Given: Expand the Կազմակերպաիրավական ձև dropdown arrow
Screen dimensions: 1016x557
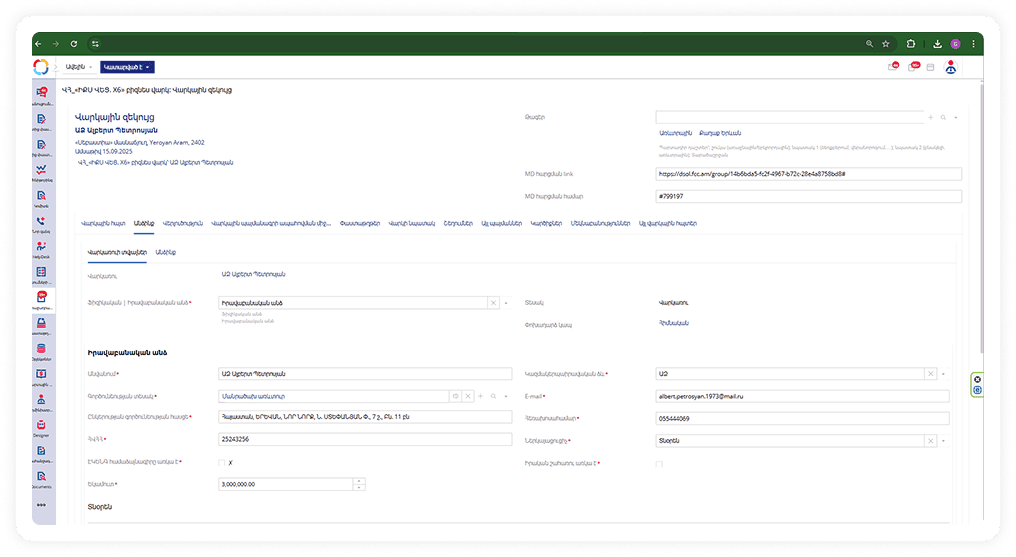Looking at the screenshot, I should click(x=943, y=374).
